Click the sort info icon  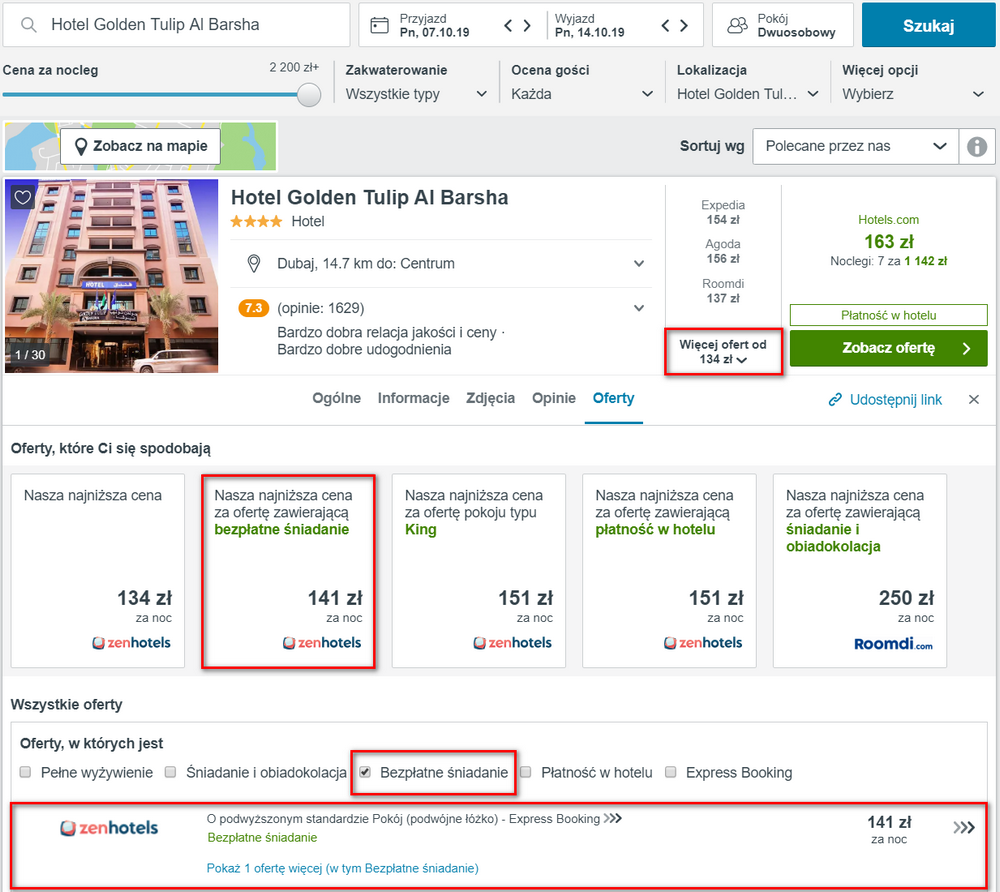click(976, 147)
